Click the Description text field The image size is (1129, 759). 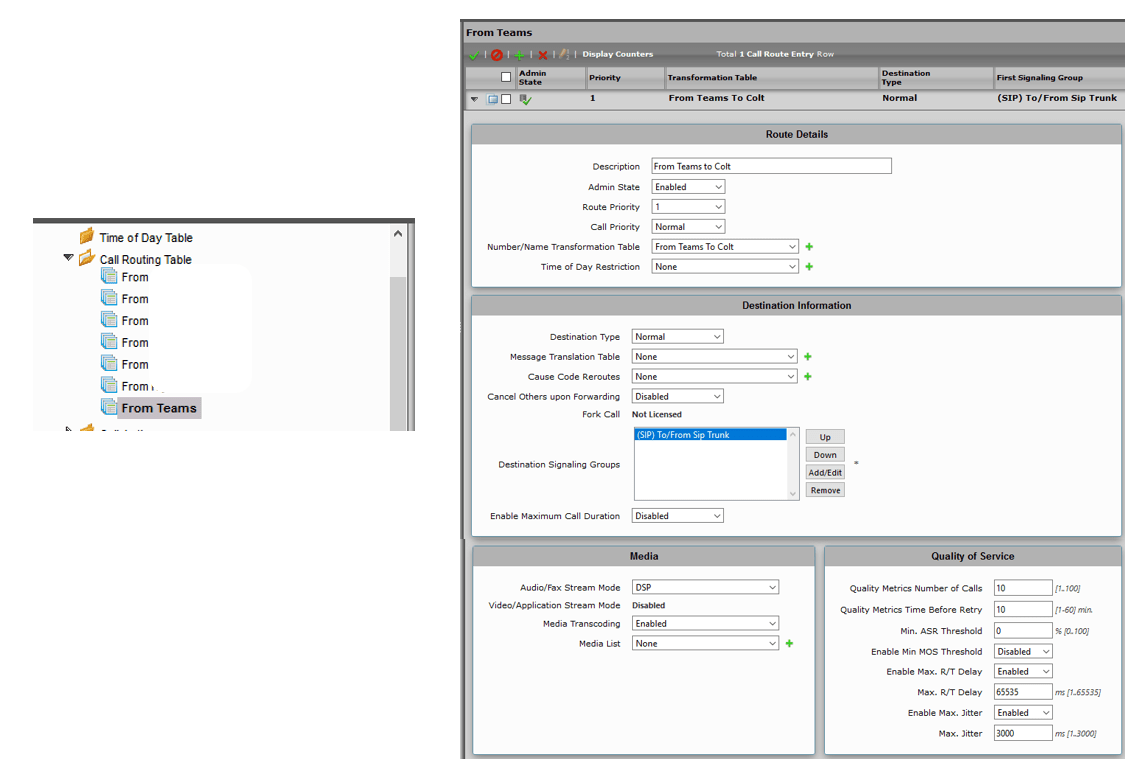click(x=770, y=167)
